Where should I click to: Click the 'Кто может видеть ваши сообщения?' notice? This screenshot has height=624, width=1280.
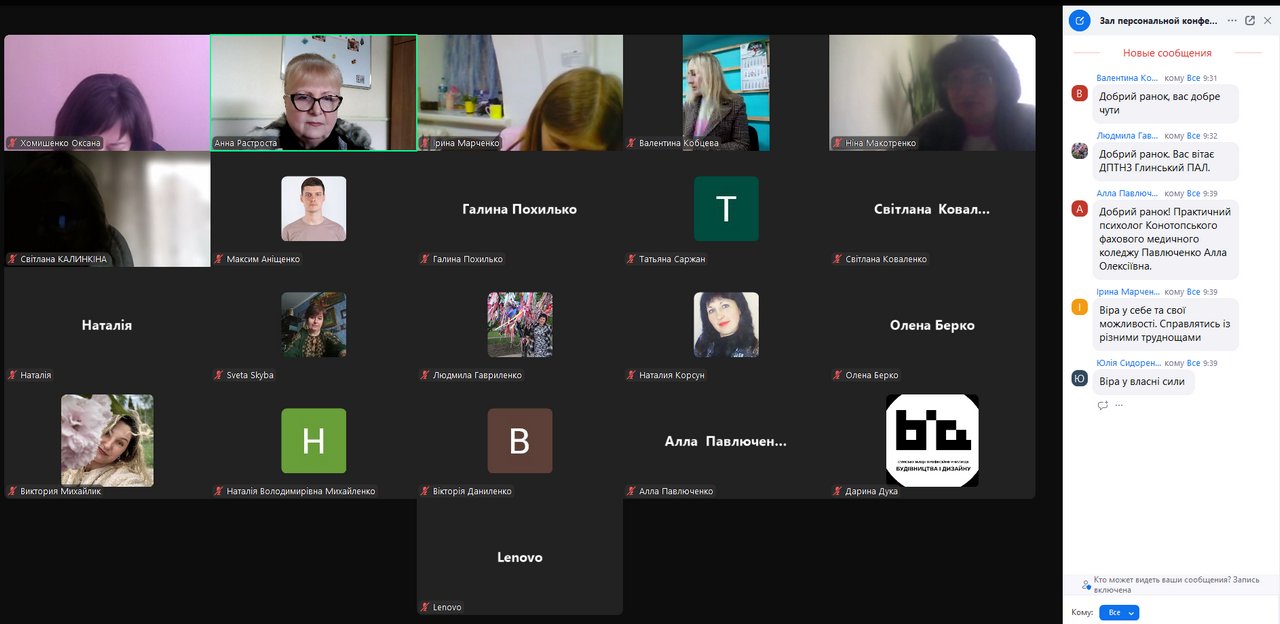click(x=1176, y=585)
